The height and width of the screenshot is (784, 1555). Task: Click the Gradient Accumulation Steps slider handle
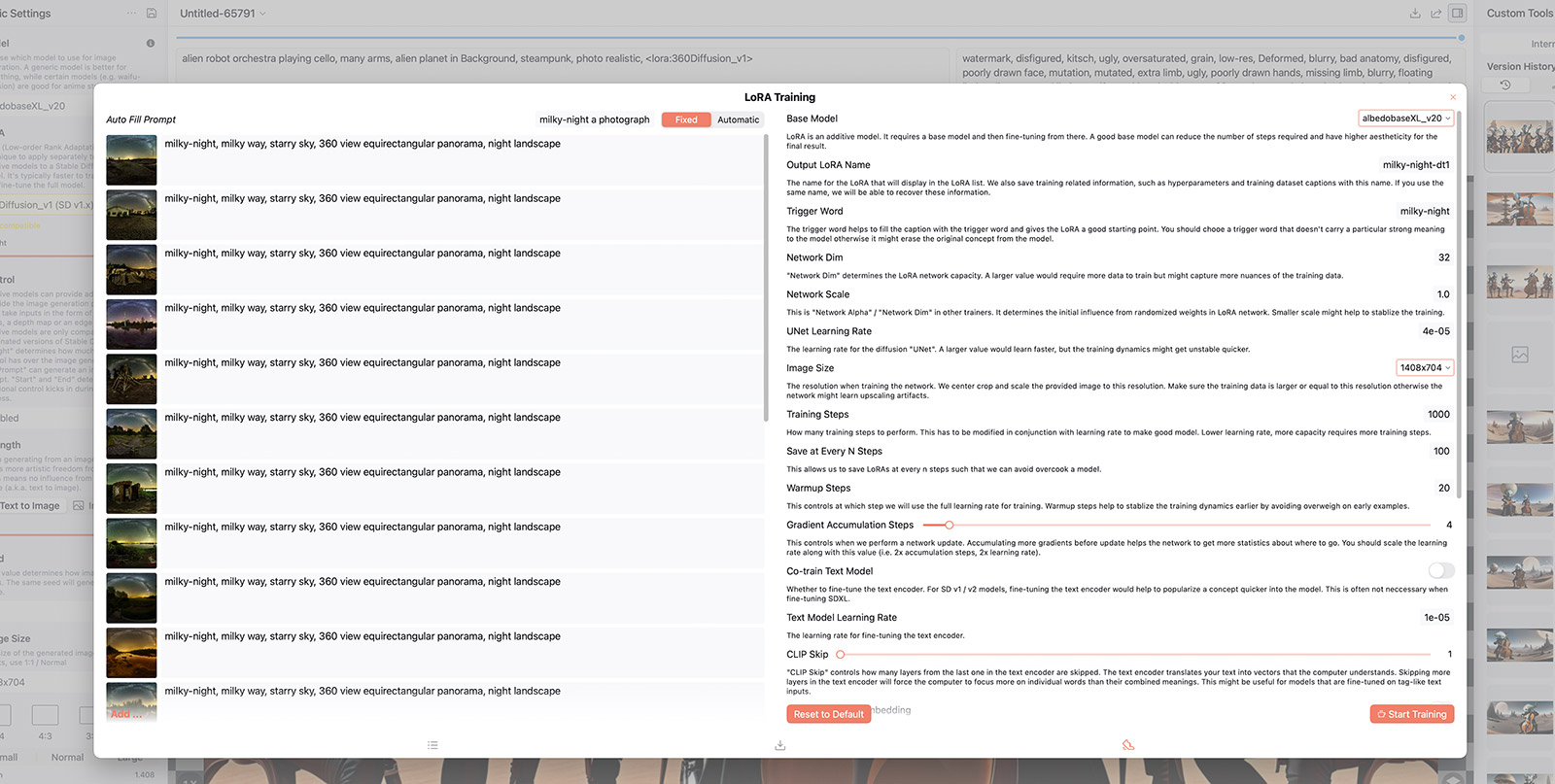[950, 525]
